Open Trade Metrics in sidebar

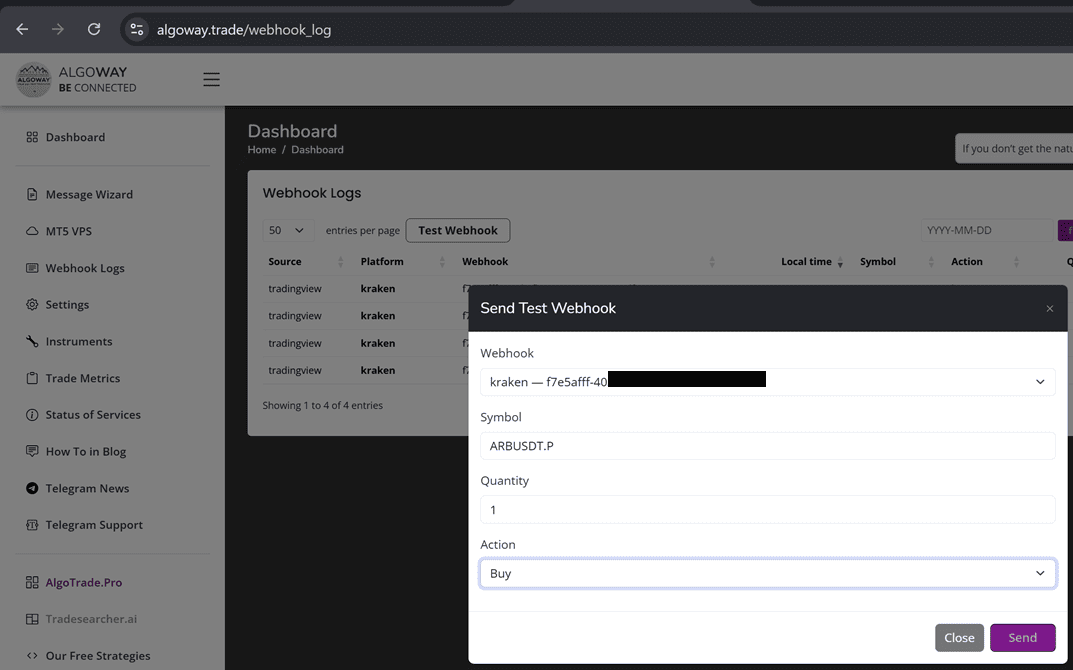pyautogui.click(x=83, y=378)
